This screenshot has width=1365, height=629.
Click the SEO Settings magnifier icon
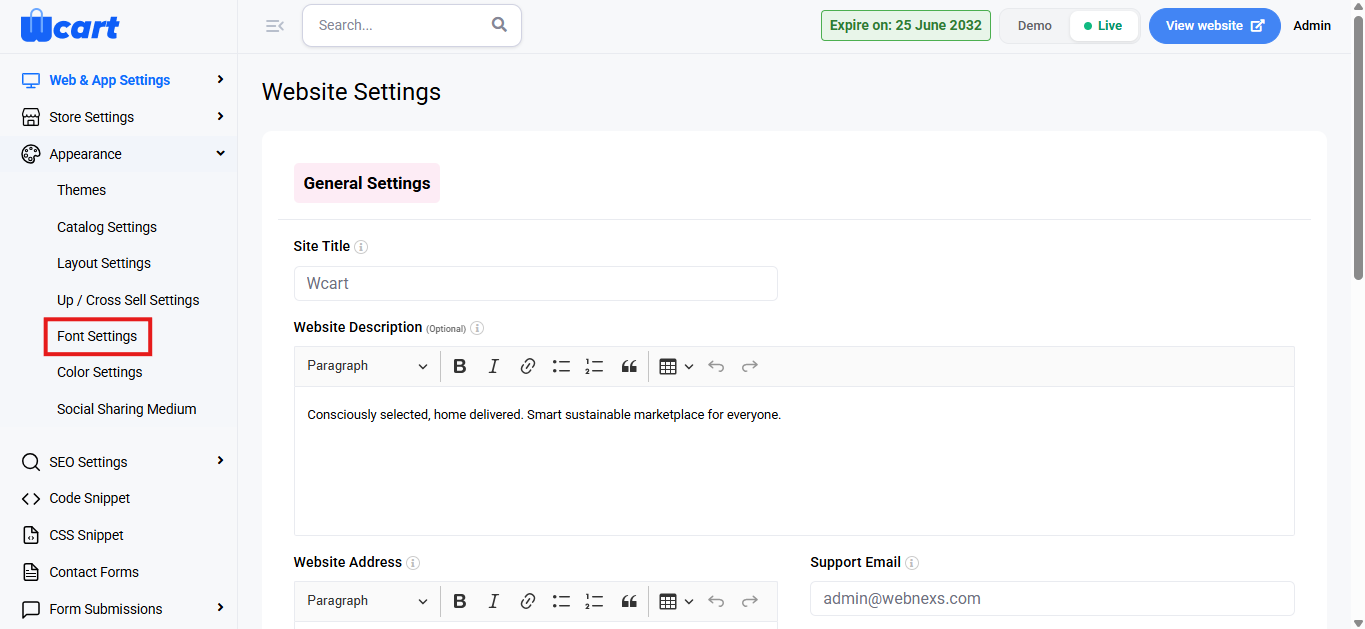[31, 462]
